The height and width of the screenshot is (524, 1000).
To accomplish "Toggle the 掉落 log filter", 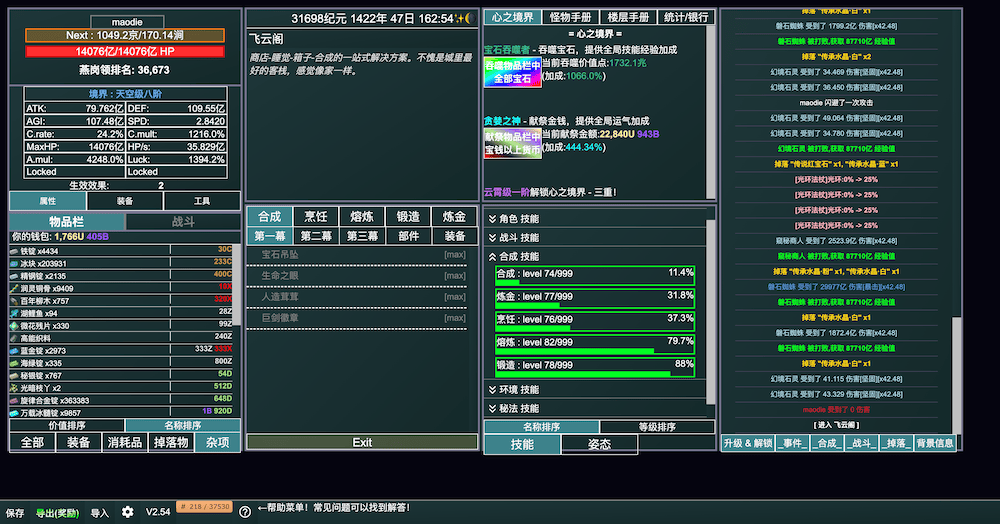I will tap(897, 443).
